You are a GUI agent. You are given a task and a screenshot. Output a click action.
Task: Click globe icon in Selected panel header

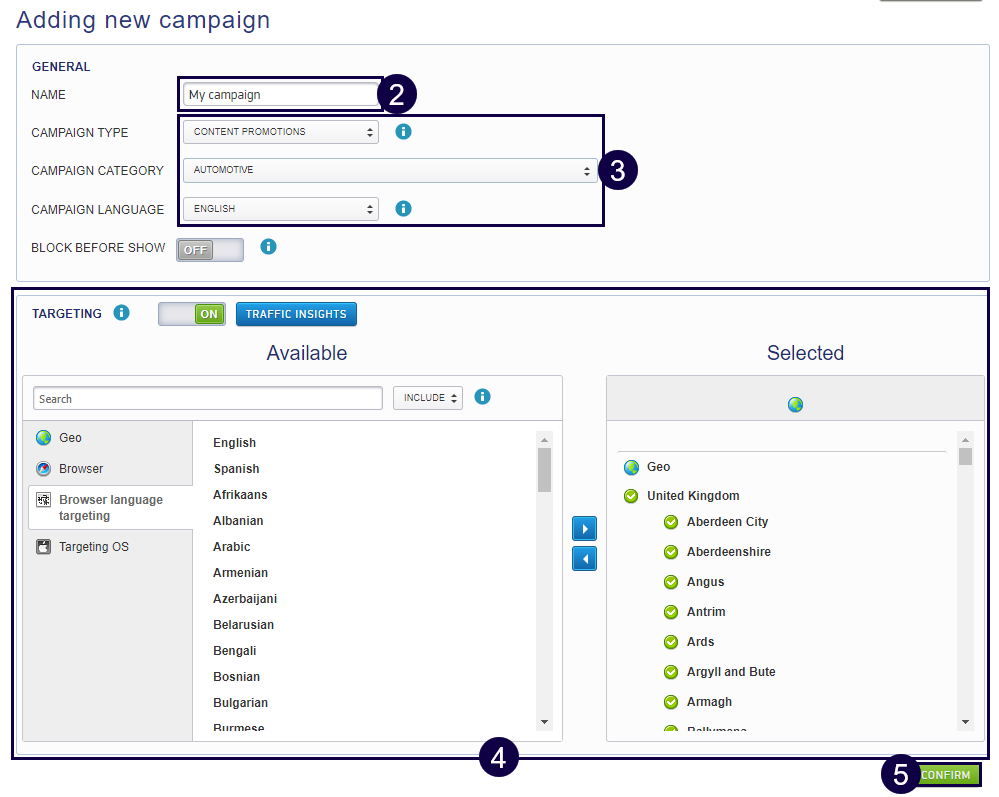(x=795, y=405)
